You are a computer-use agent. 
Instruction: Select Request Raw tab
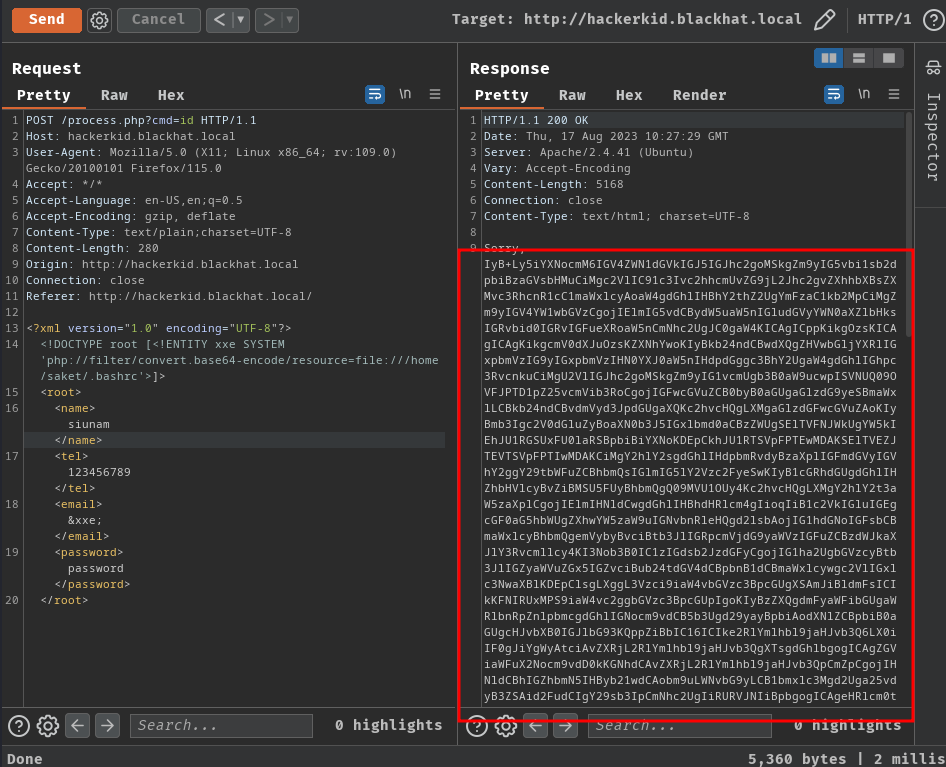[114, 95]
